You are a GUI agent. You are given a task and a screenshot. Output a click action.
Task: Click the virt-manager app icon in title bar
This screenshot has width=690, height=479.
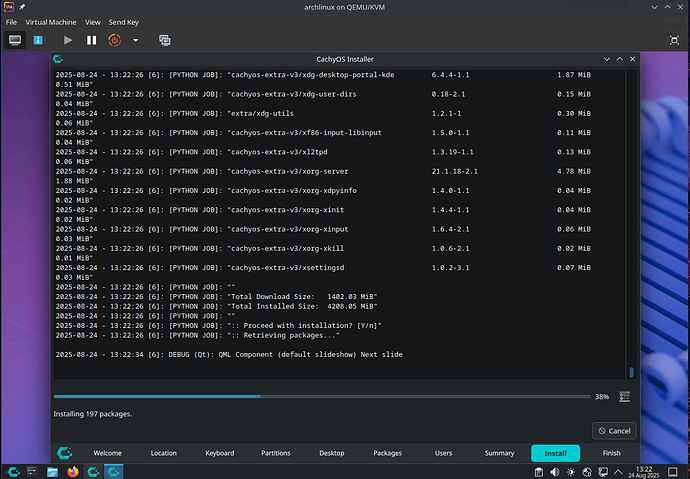click(x=9, y=7)
